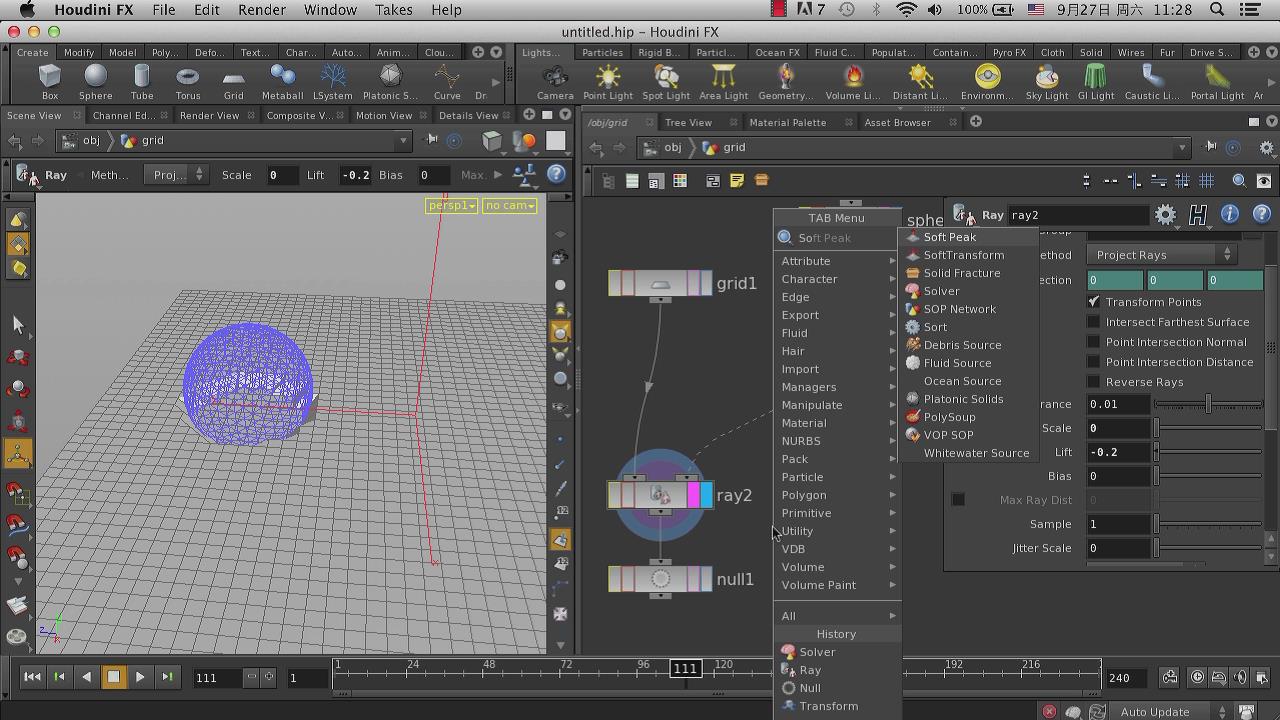This screenshot has width=1280, height=720.
Task: Enable Point Intersection Distance
Action: coord(1094,362)
